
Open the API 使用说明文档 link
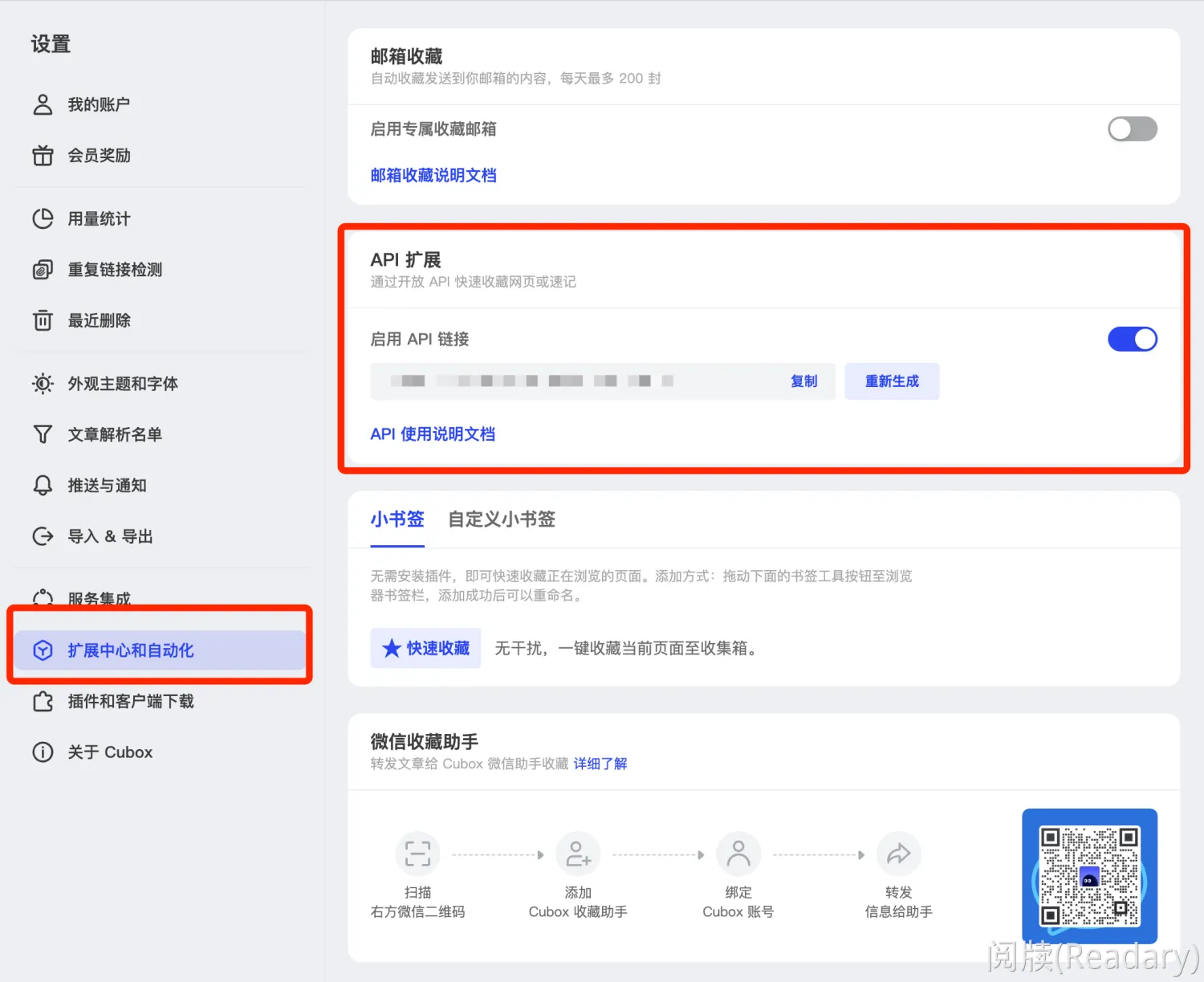pos(433,434)
